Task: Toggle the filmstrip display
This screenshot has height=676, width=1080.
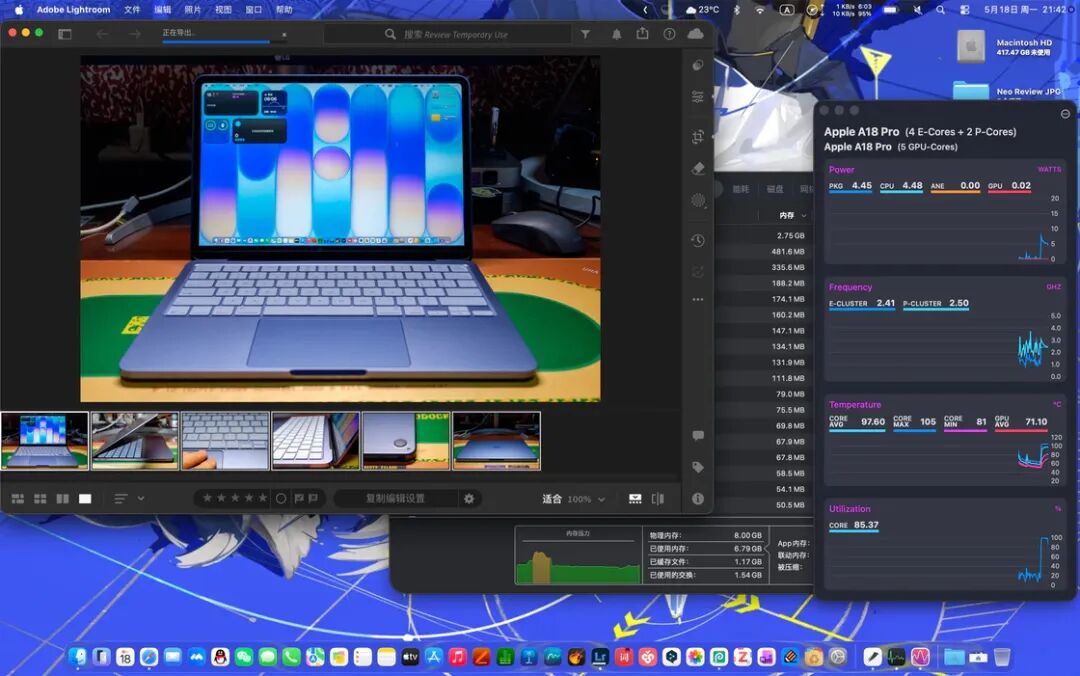Action: pos(635,499)
